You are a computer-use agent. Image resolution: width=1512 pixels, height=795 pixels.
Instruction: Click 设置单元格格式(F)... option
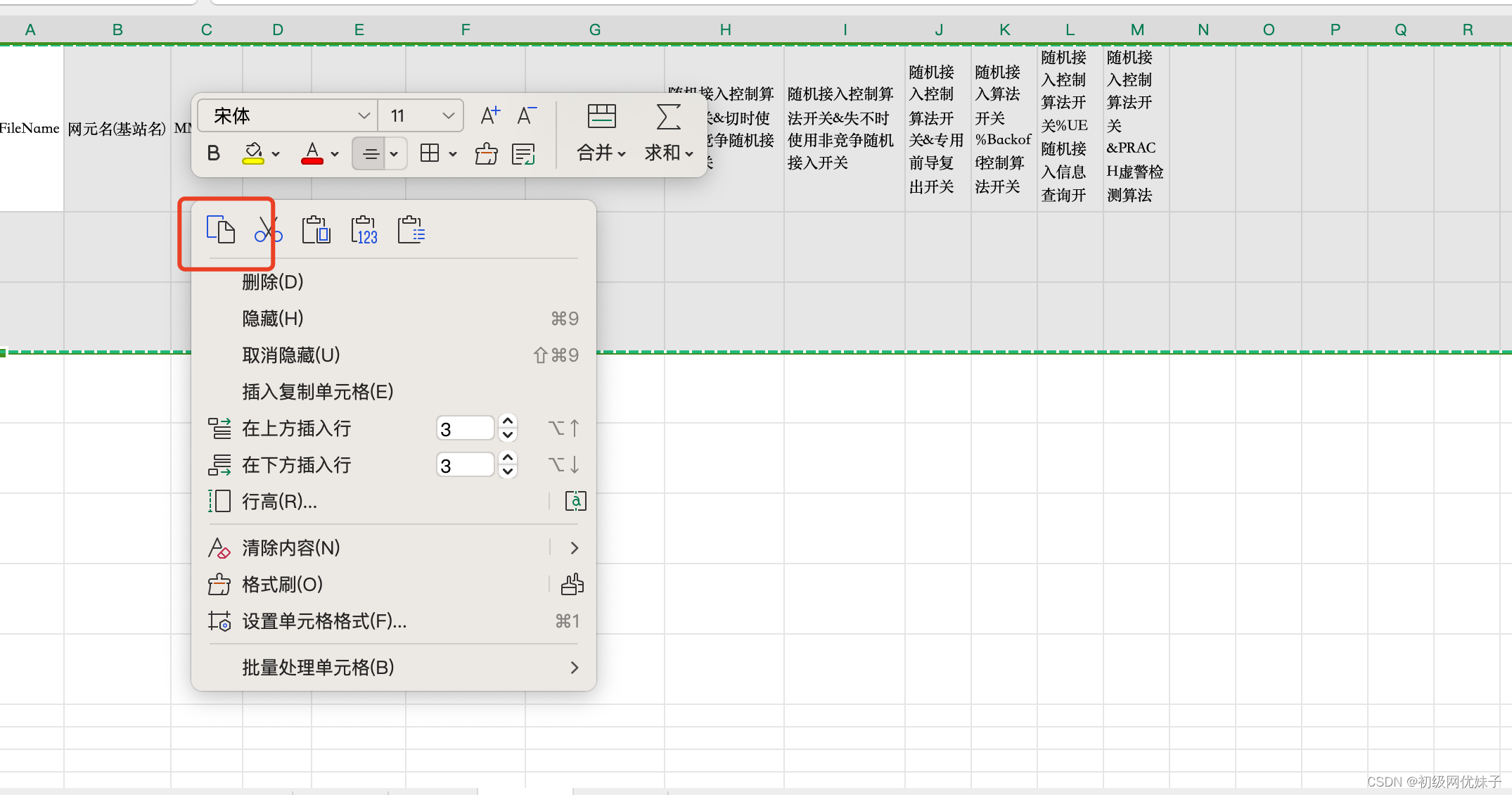[x=324, y=621]
